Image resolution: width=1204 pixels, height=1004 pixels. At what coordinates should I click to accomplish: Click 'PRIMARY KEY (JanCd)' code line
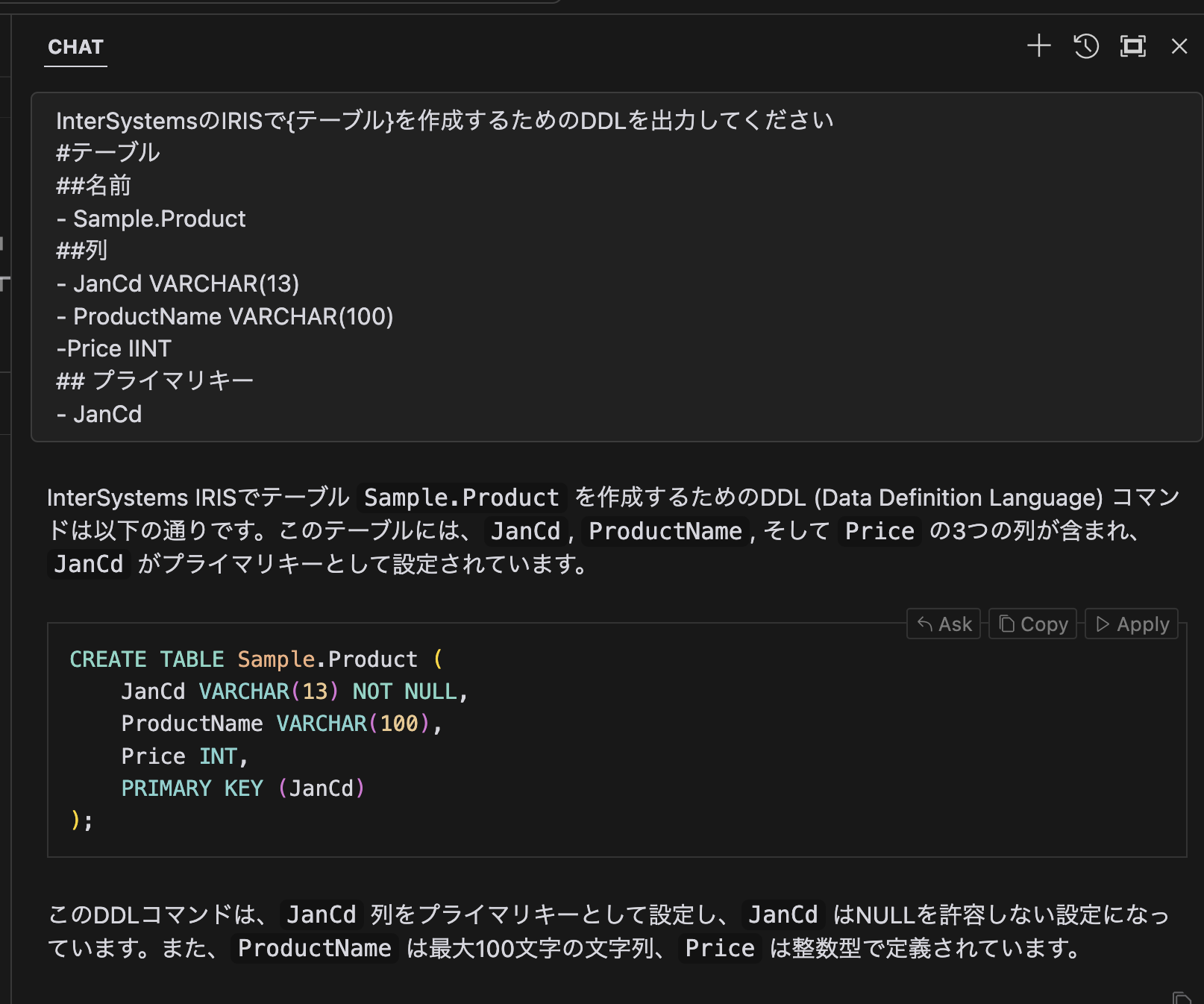point(243,788)
